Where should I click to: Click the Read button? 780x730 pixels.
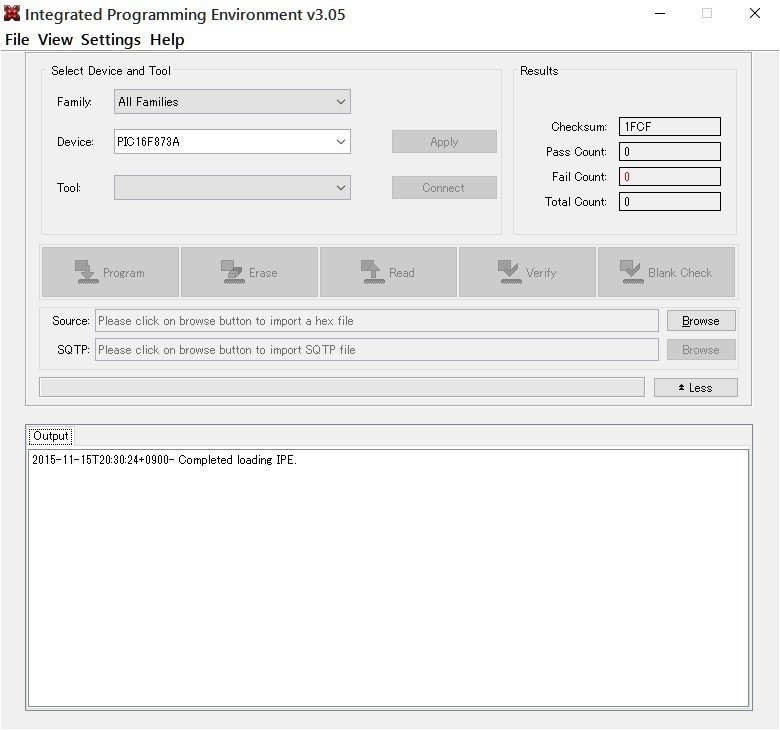tap(388, 272)
